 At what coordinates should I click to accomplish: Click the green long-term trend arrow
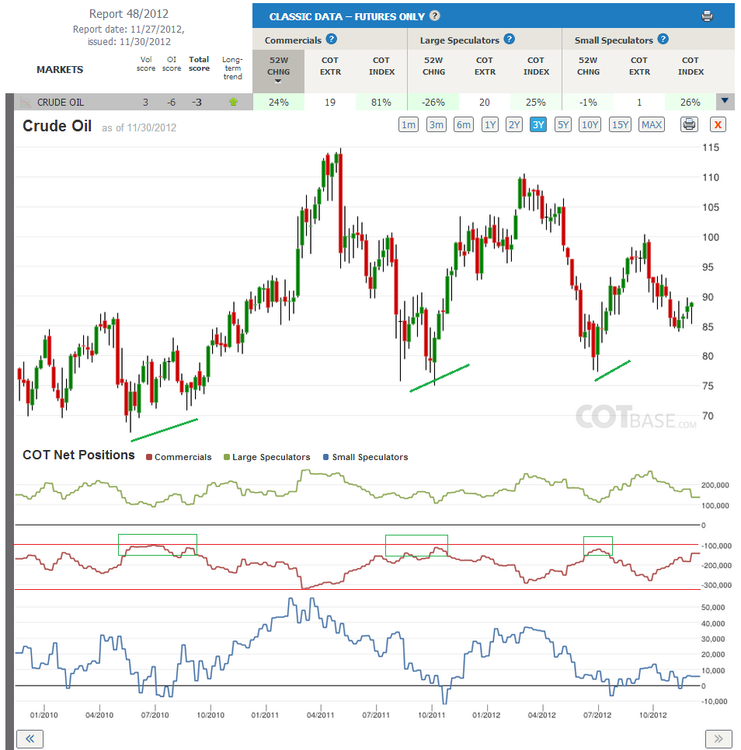point(233,102)
